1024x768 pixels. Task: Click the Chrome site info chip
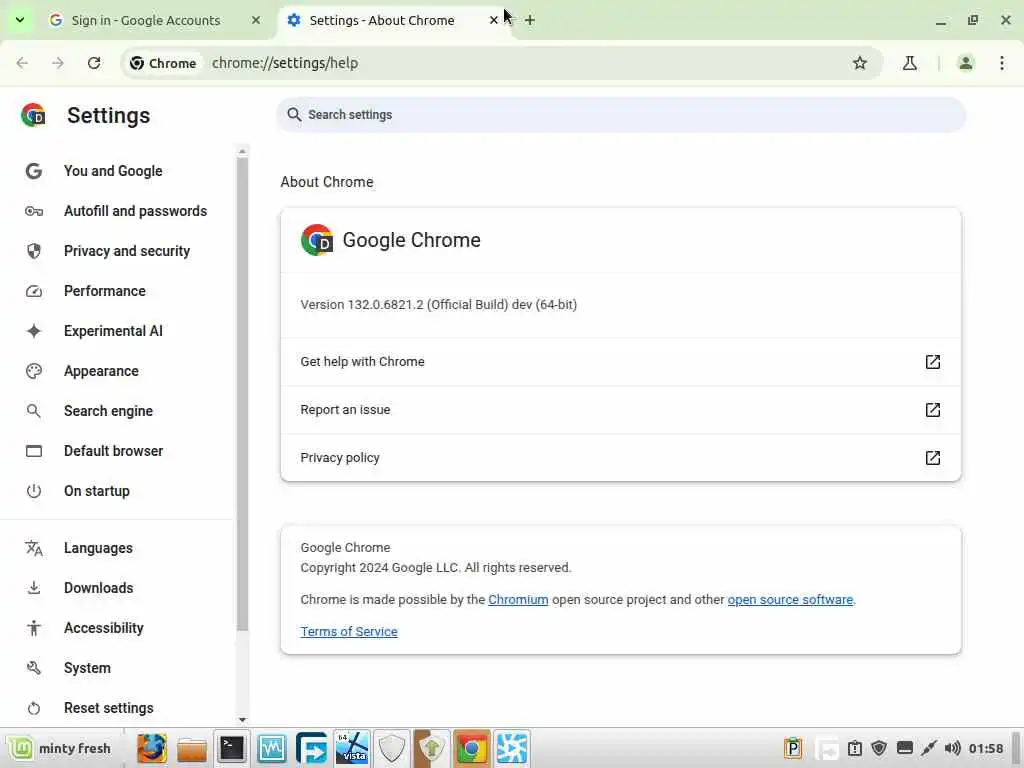coord(163,63)
